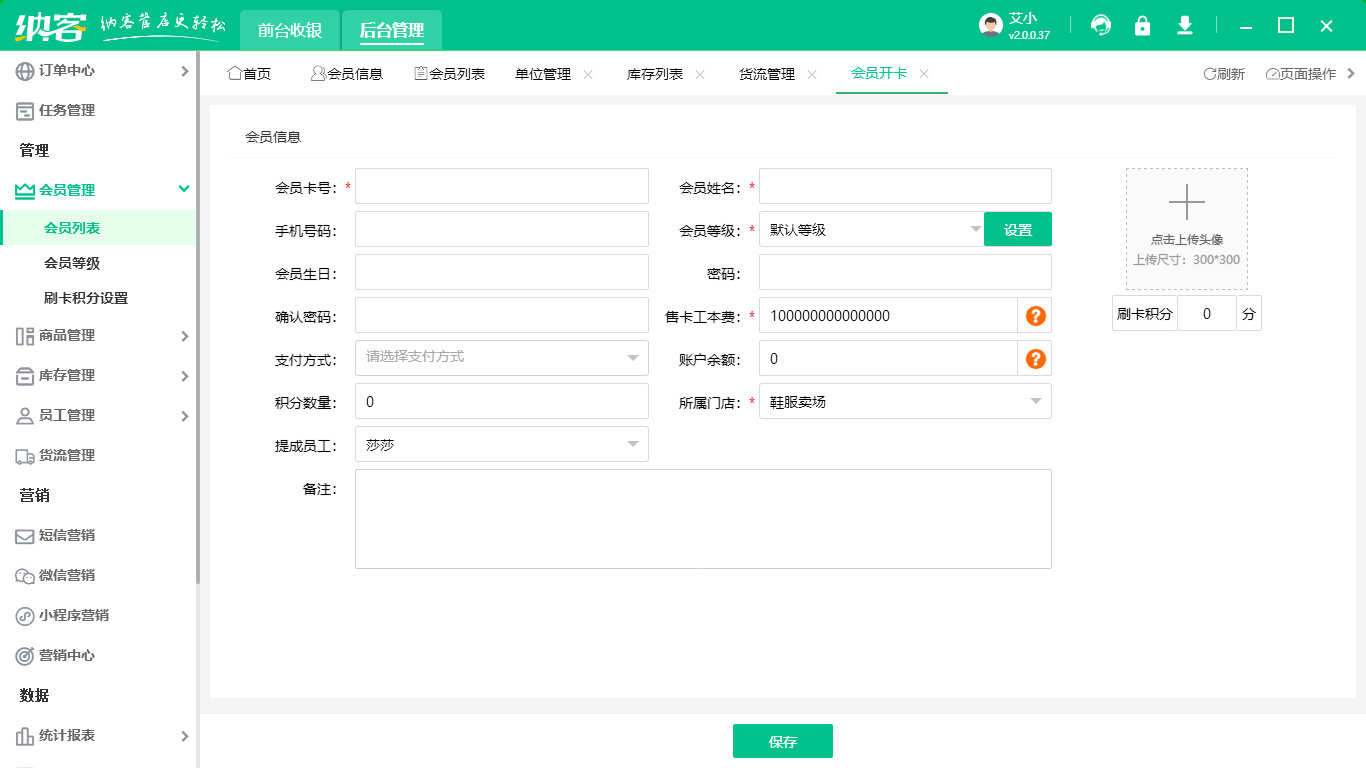Click the help icon beside 售卡工本费 field

[x=1035, y=314]
